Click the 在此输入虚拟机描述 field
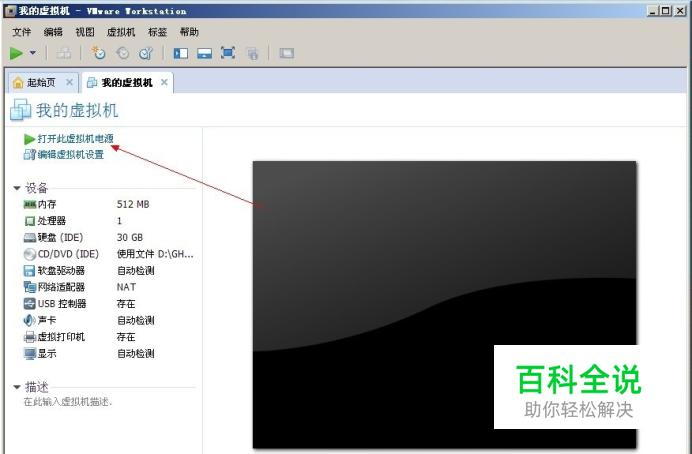Viewport: 692px width, 454px height. 68,402
